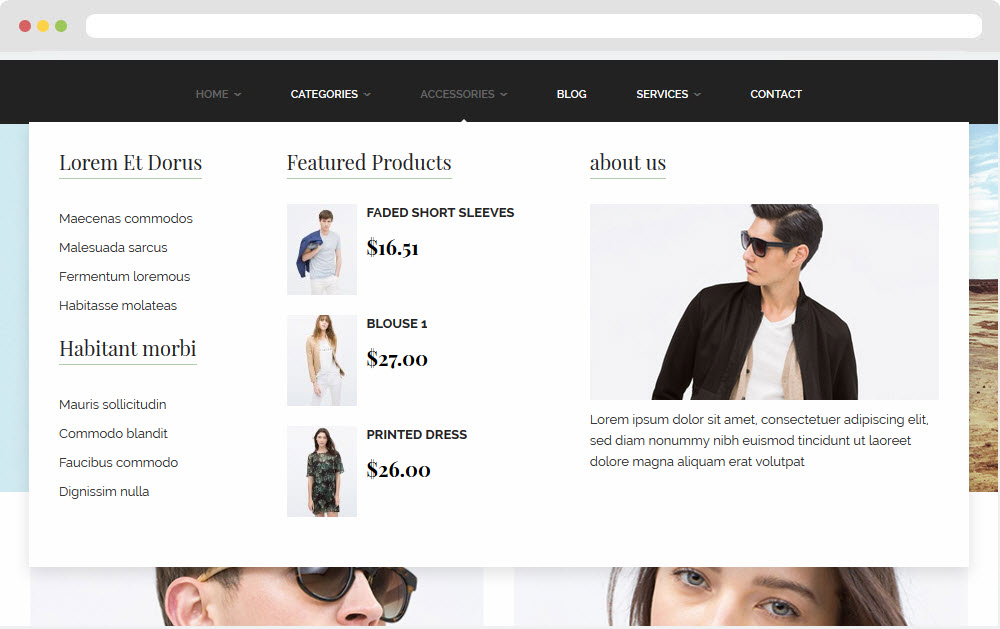1000x629 pixels.
Task: Visit the Habitasse molateas link
Action: point(118,306)
